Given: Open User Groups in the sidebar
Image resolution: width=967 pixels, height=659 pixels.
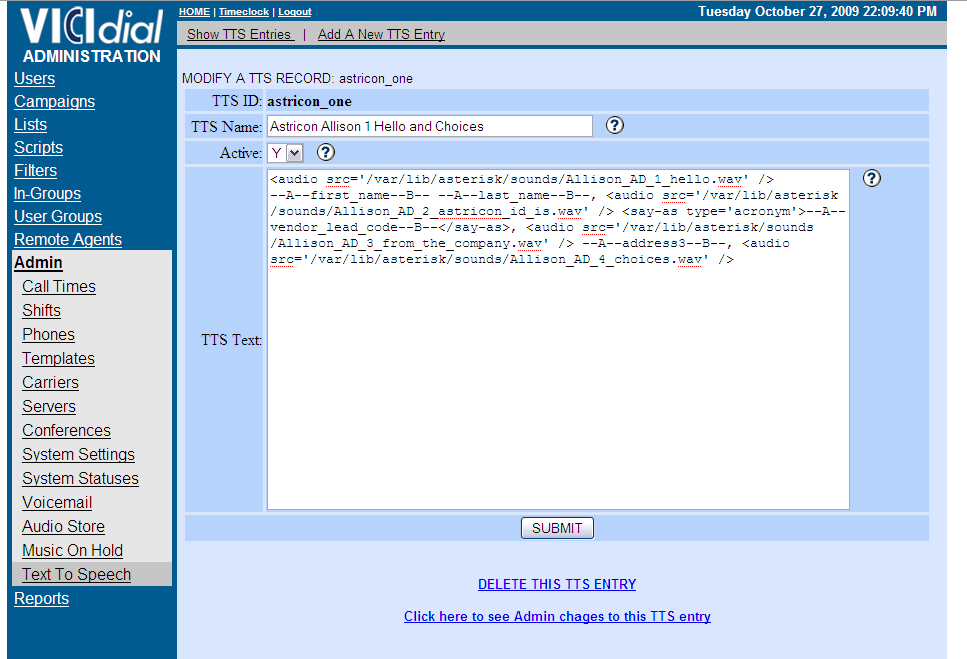Looking at the screenshot, I should tap(58, 216).
